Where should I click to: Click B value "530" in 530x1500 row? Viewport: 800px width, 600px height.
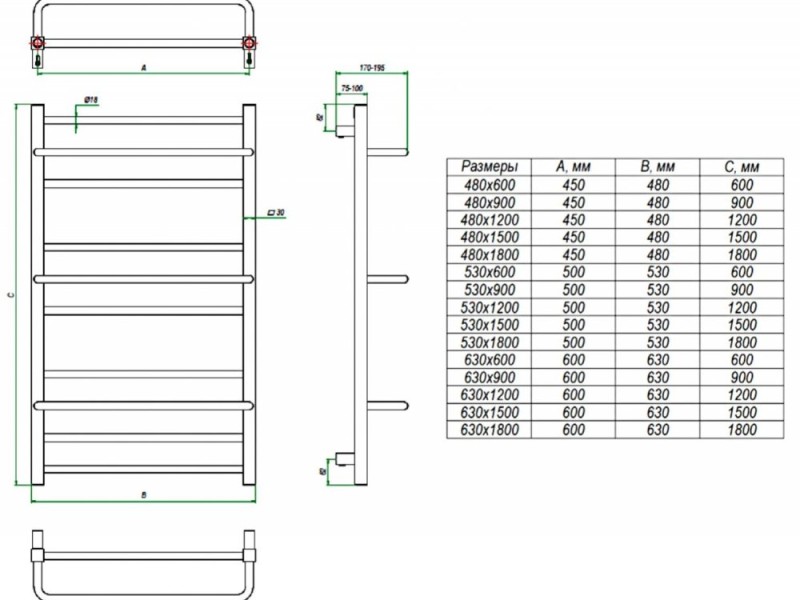point(657,324)
